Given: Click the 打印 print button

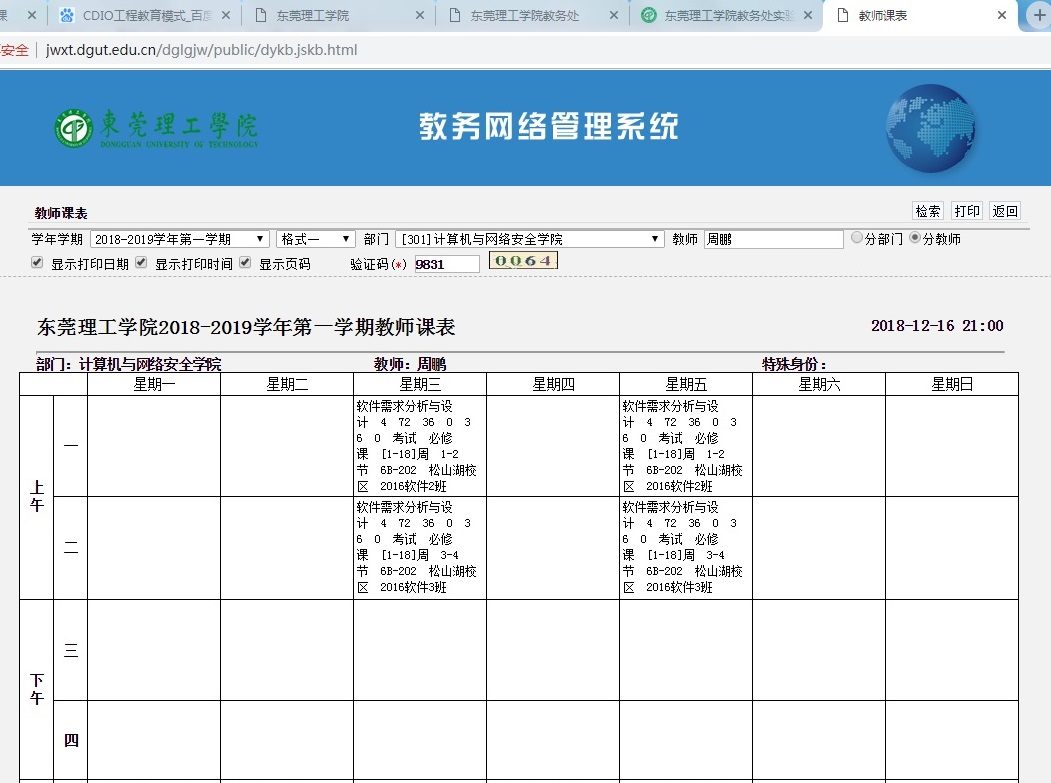Looking at the screenshot, I should pyautogui.click(x=967, y=211).
